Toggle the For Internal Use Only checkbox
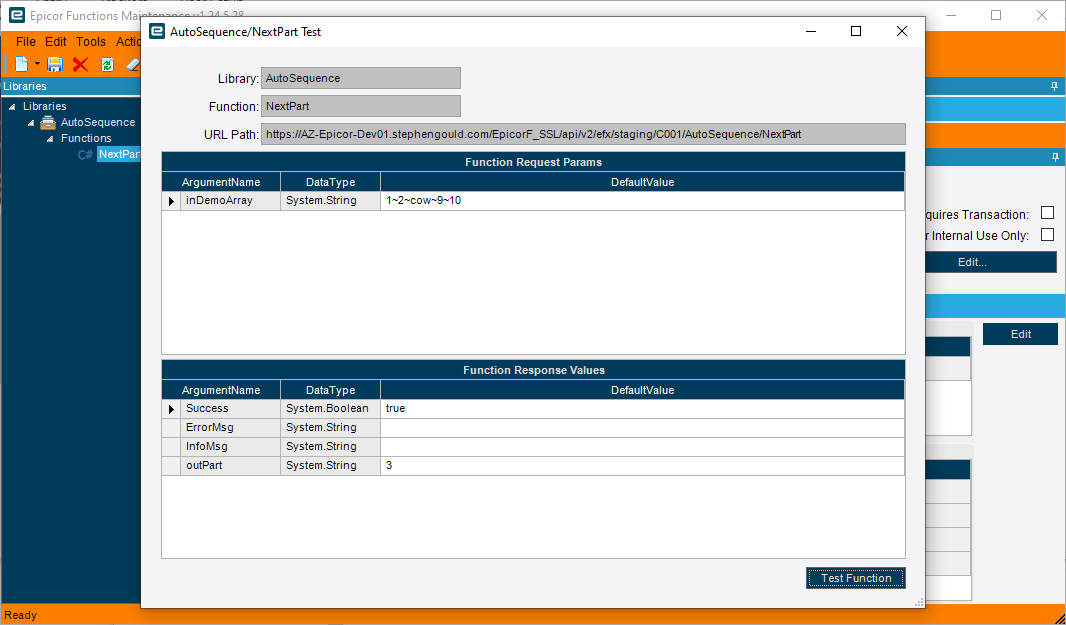Viewport: 1066px width, 625px height. [1048, 235]
